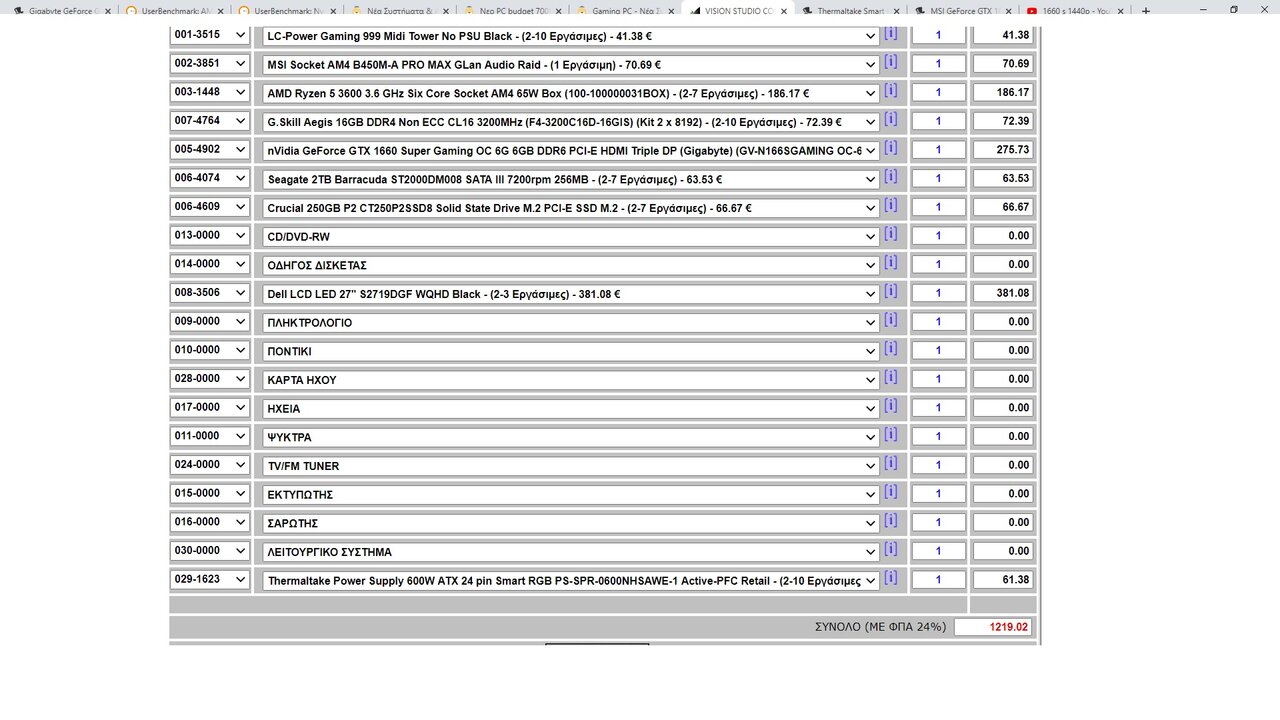Show info for the CD/DVD-RW row
This screenshot has height=720, width=1280.
coord(890,234)
